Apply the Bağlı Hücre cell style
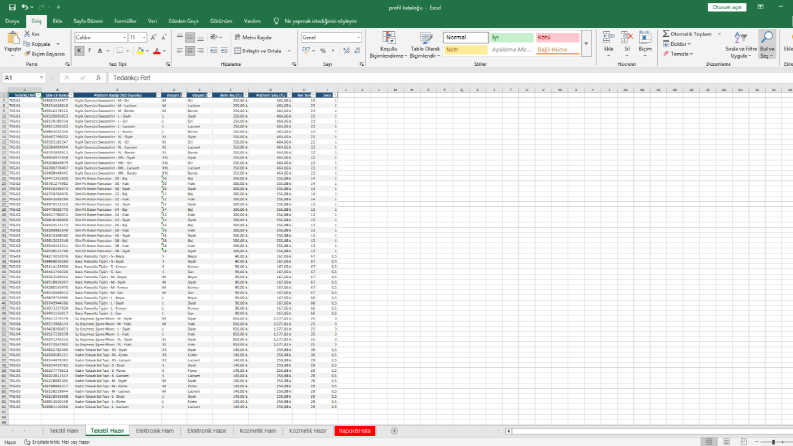 click(557, 50)
